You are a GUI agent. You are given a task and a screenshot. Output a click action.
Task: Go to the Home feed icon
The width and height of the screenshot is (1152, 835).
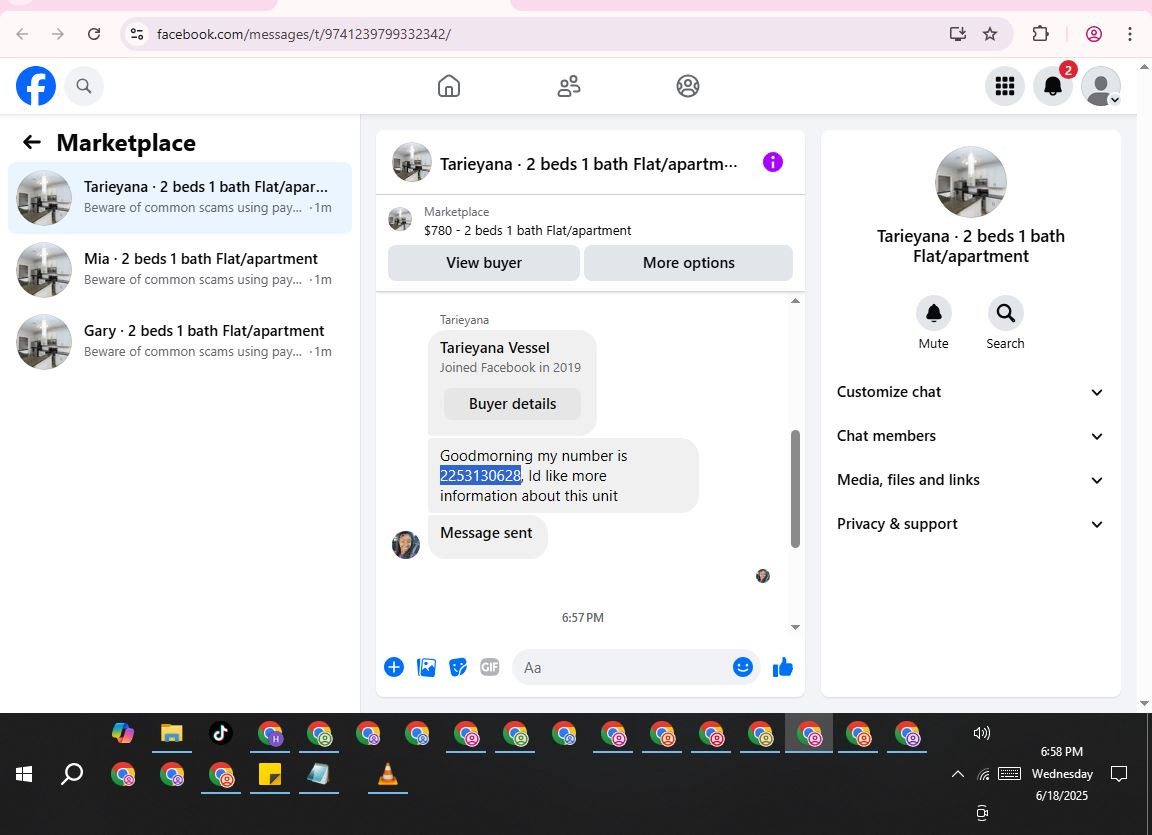(449, 86)
